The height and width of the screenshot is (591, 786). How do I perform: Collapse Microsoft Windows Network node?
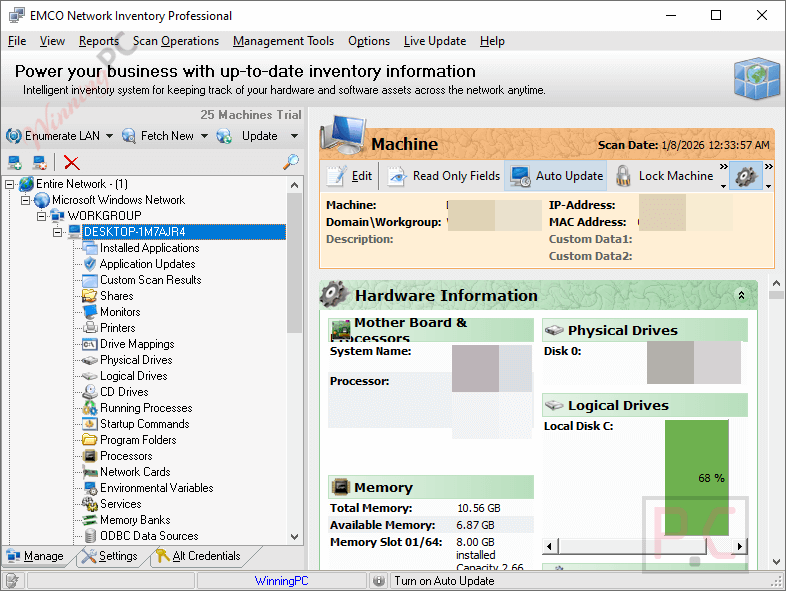pyautogui.click(x=26, y=201)
